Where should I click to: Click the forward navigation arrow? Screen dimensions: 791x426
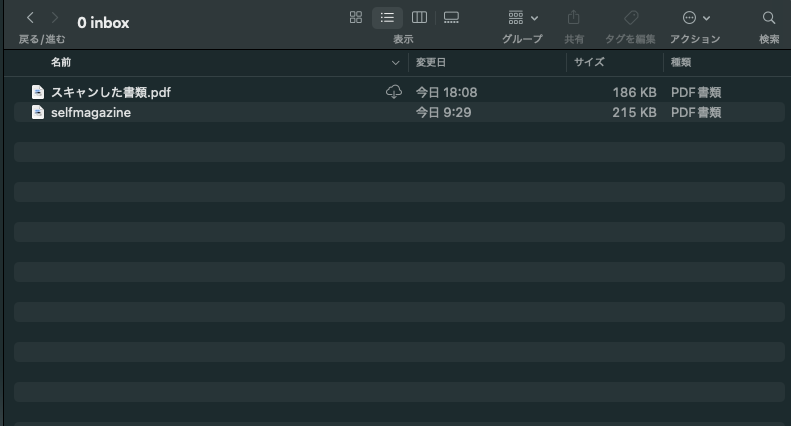point(55,19)
